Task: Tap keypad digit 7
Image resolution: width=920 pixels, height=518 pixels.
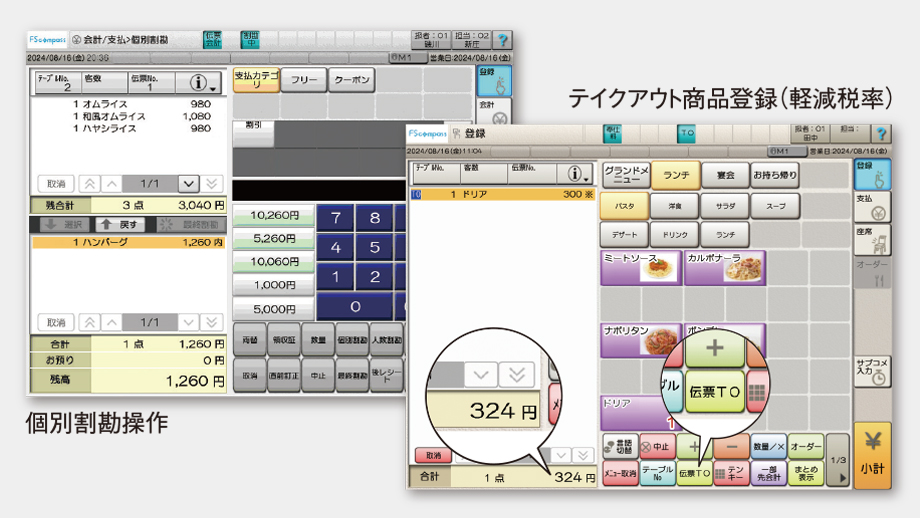Action: 336,218
